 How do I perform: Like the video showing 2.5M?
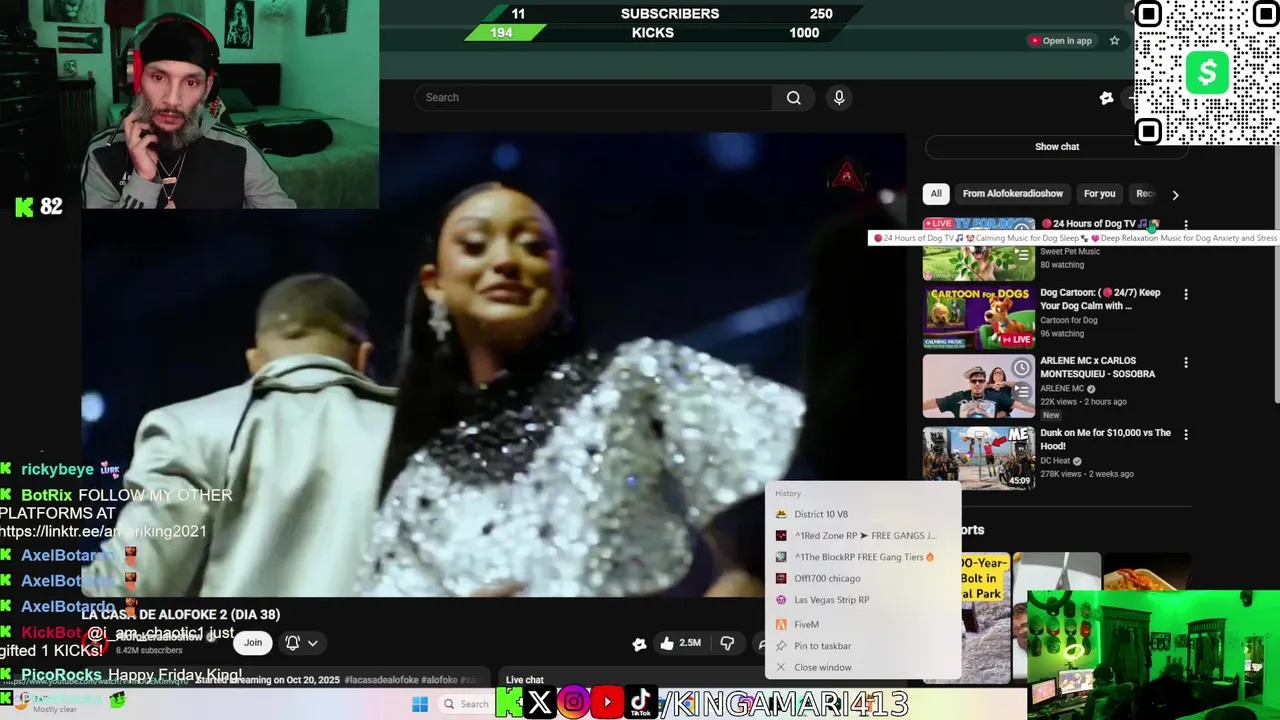(681, 643)
